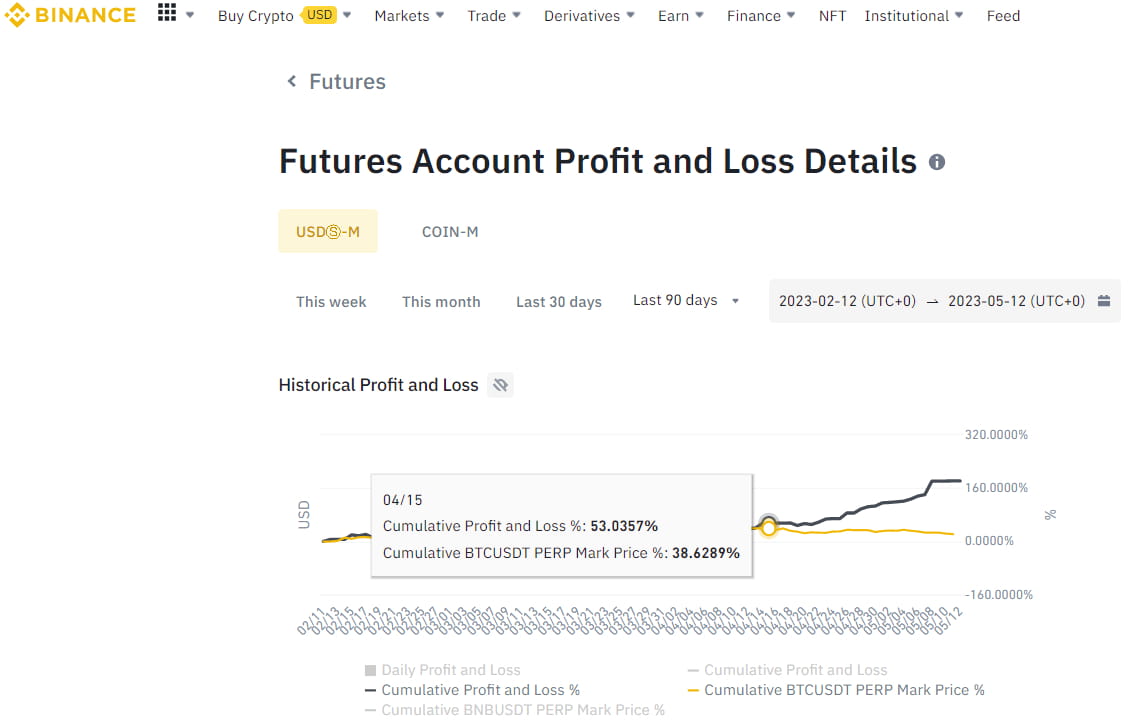
Task: Toggle Cumulative BTCUSDT PERP Mark Price % legend
Action: (x=835, y=690)
